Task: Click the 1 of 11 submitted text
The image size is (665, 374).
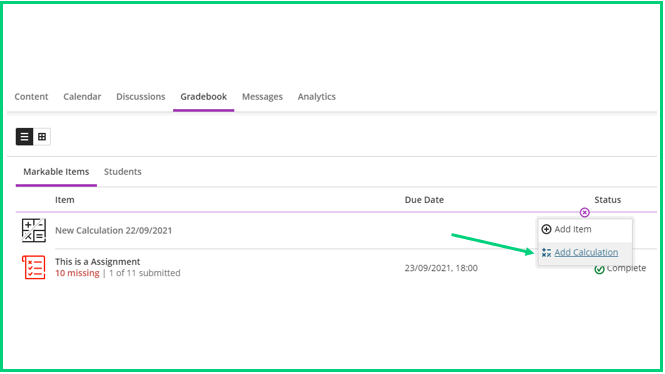Action: pyautogui.click(x=145, y=273)
